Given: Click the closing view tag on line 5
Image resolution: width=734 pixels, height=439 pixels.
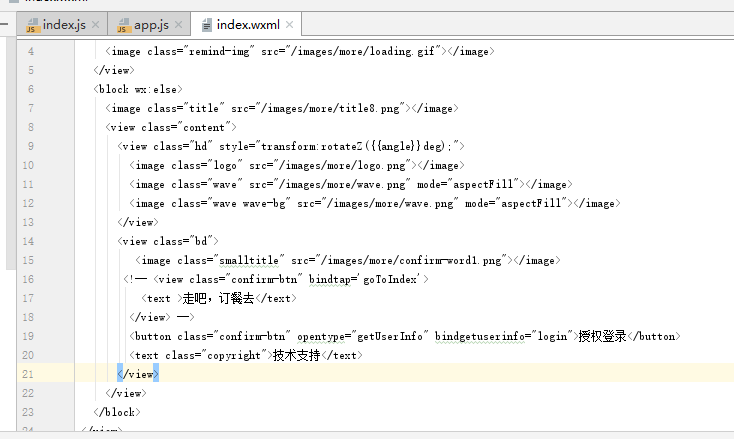Looking at the screenshot, I should coord(114,70).
